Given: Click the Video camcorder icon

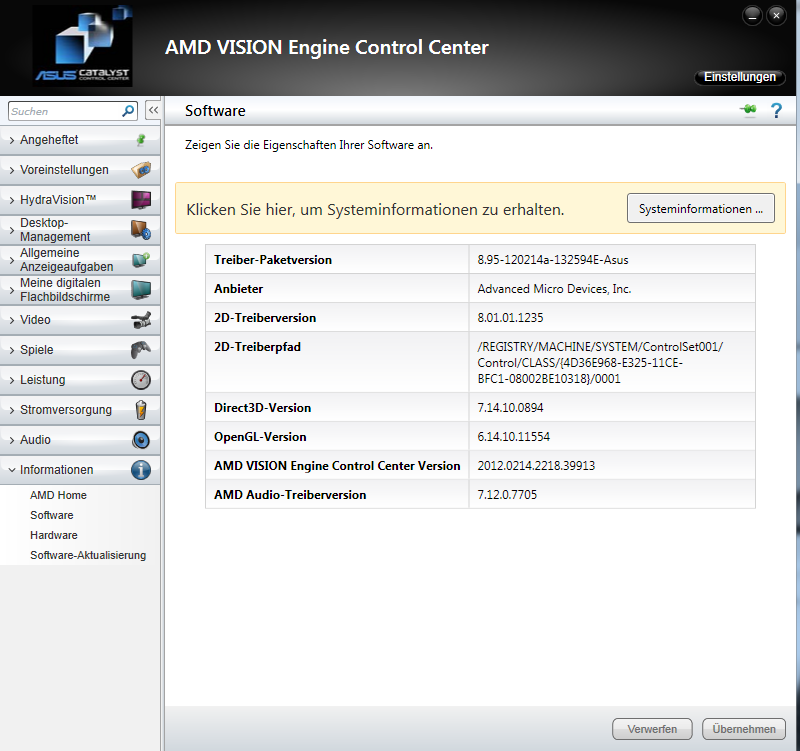Looking at the screenshot, I should (141, 320).
